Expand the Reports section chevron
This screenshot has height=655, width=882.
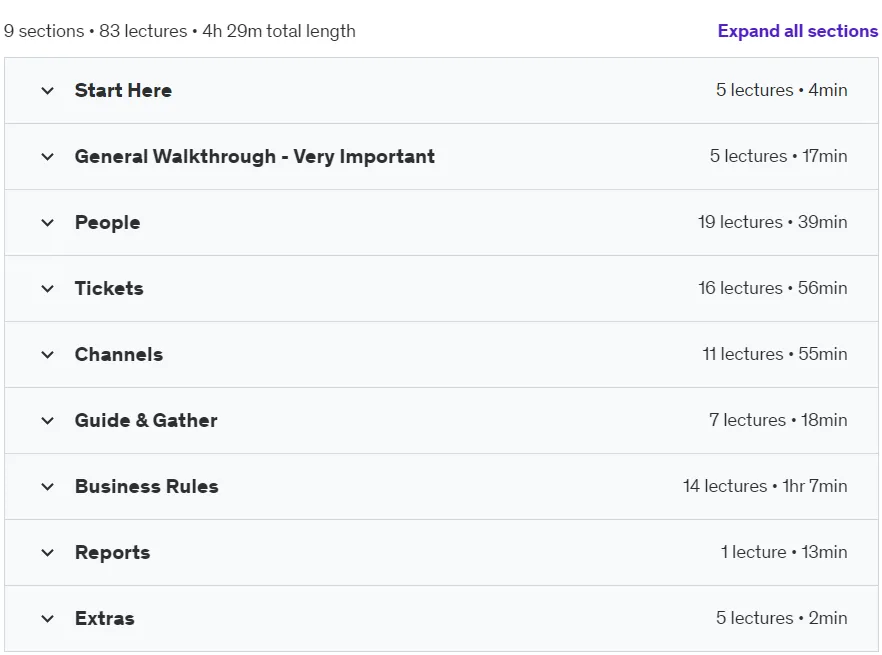tap(48, 553)
